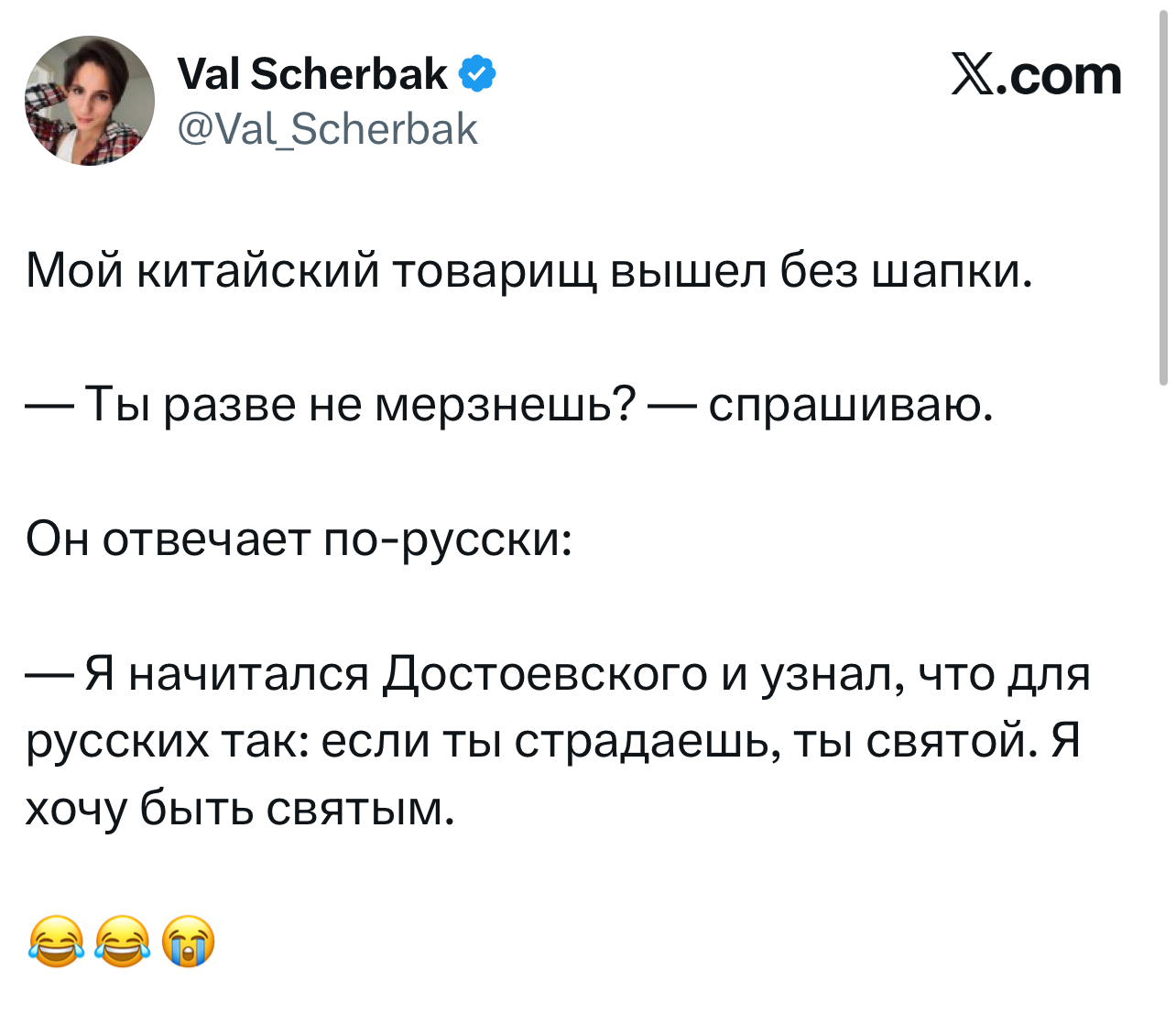Click the line "Мой китайский товарищ вышел без шапки."
This screenshot has height=1024, width=1176.
[528, 270]
